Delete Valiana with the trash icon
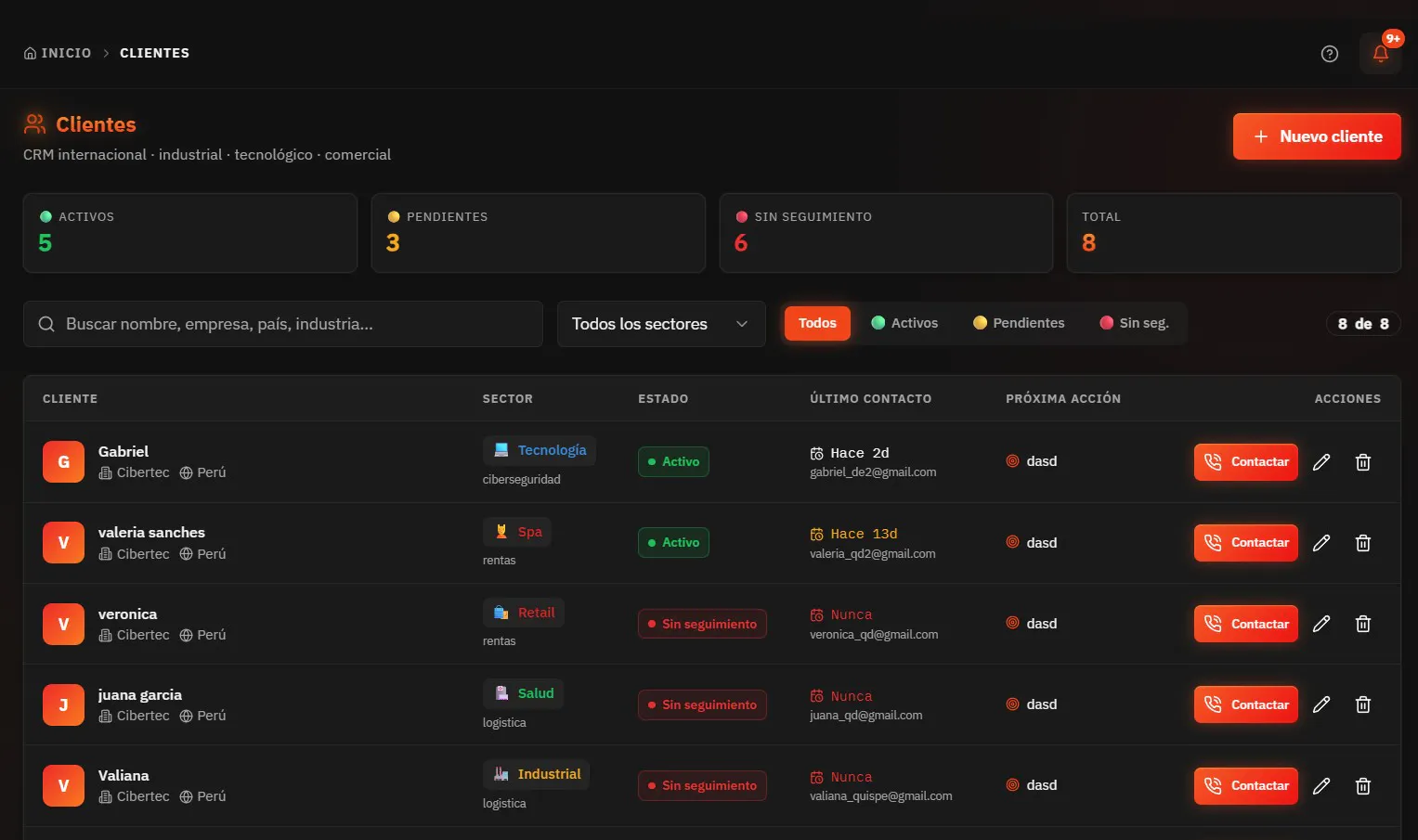 pos(1363,786)
